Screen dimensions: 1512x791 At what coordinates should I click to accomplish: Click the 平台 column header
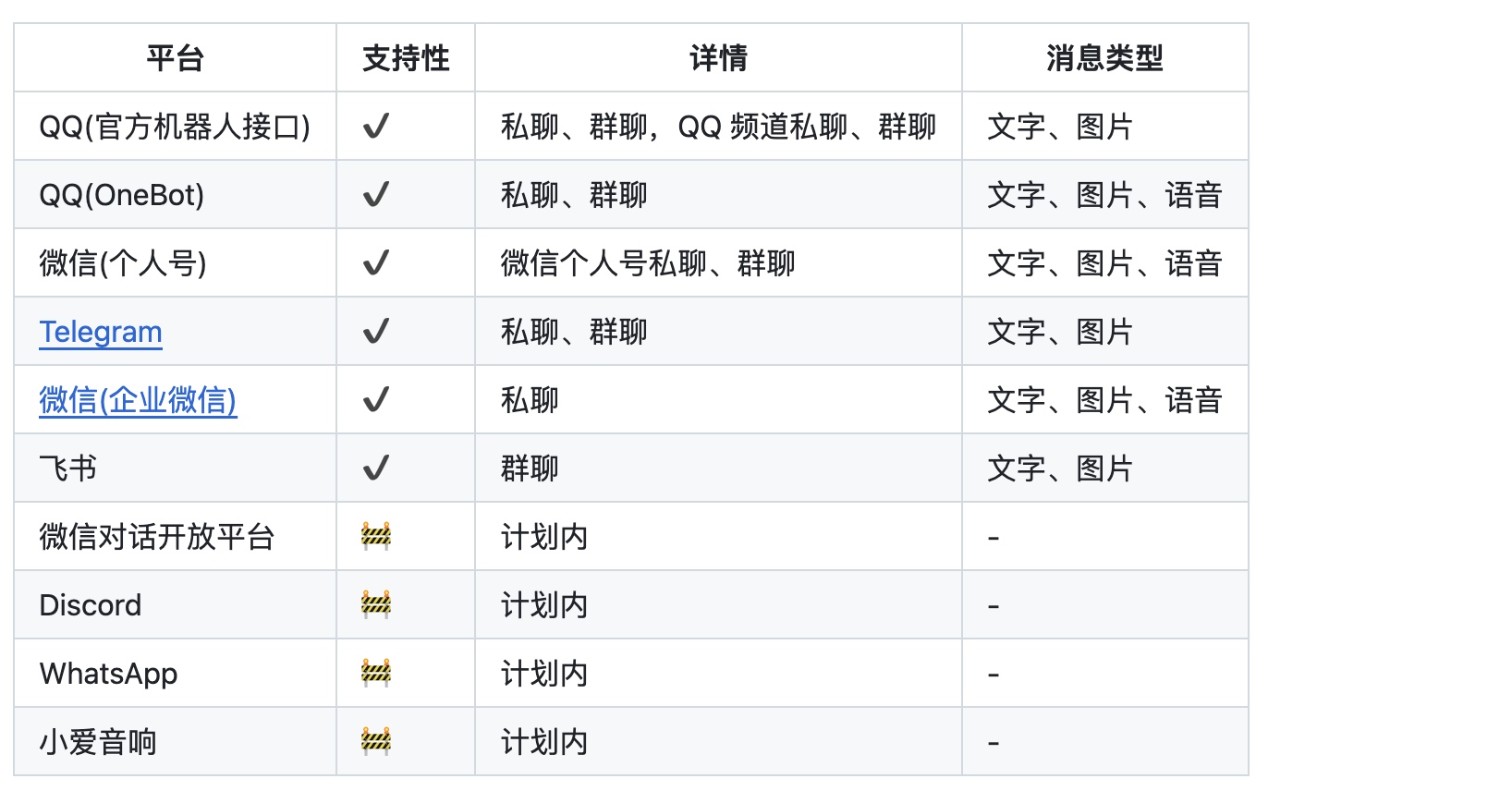(175, 58)
